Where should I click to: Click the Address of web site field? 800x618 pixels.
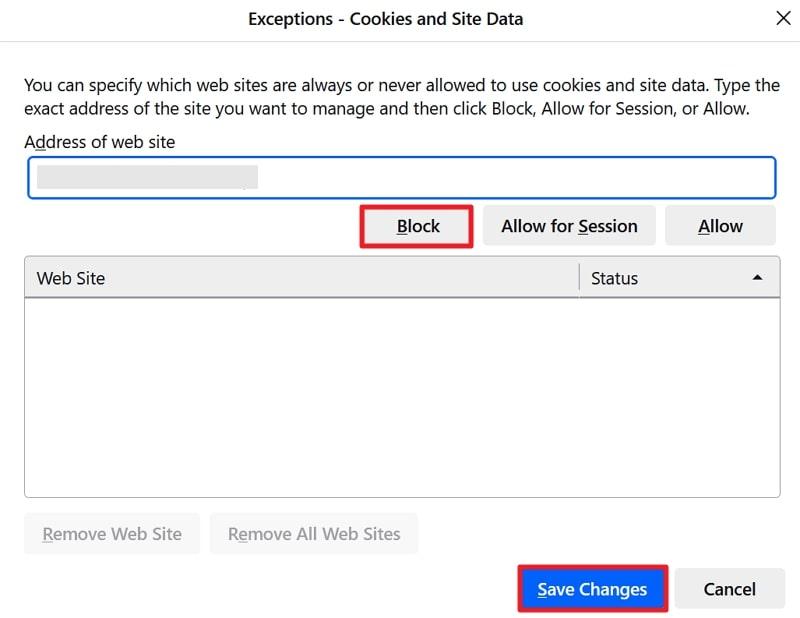[x=400, y=178]
